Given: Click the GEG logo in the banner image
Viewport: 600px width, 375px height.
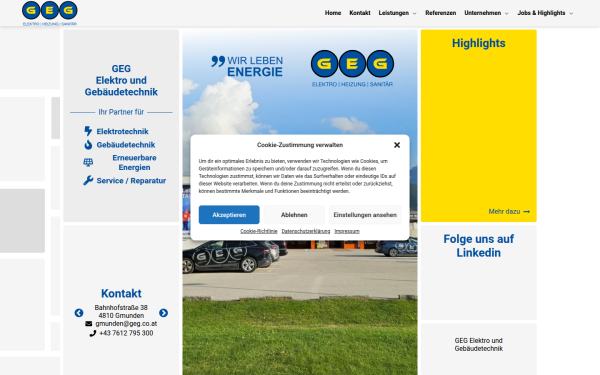Looking at the screenshot, I should tap(352, 69).
